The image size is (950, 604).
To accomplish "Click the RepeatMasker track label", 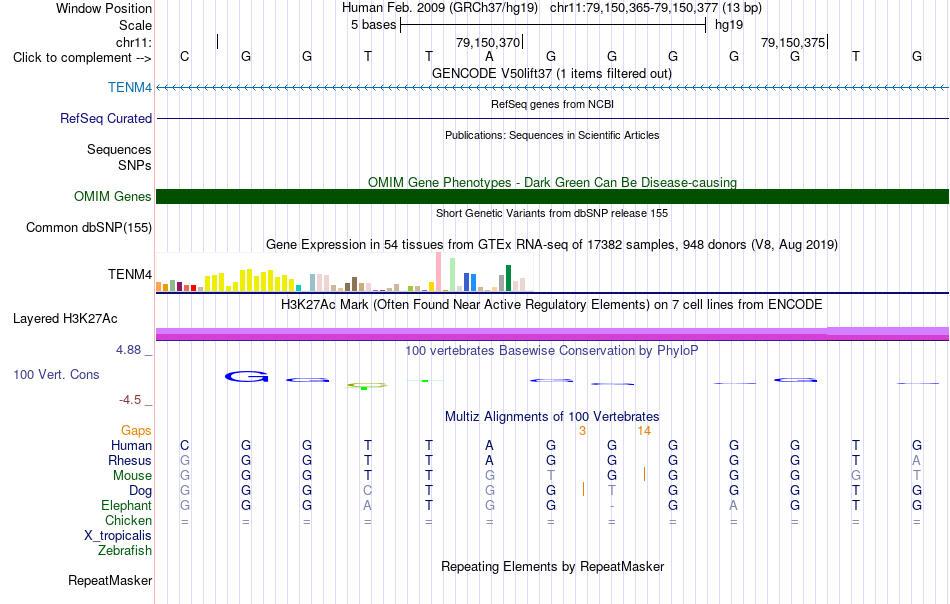I will (x=110, y=580).
